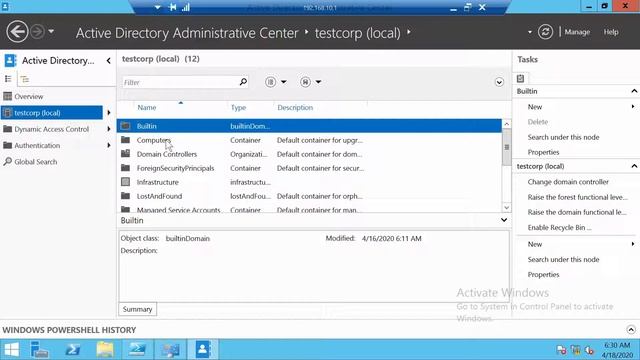Open Dynamic Access Control node

pyautogui.click(x=51, y=129)
